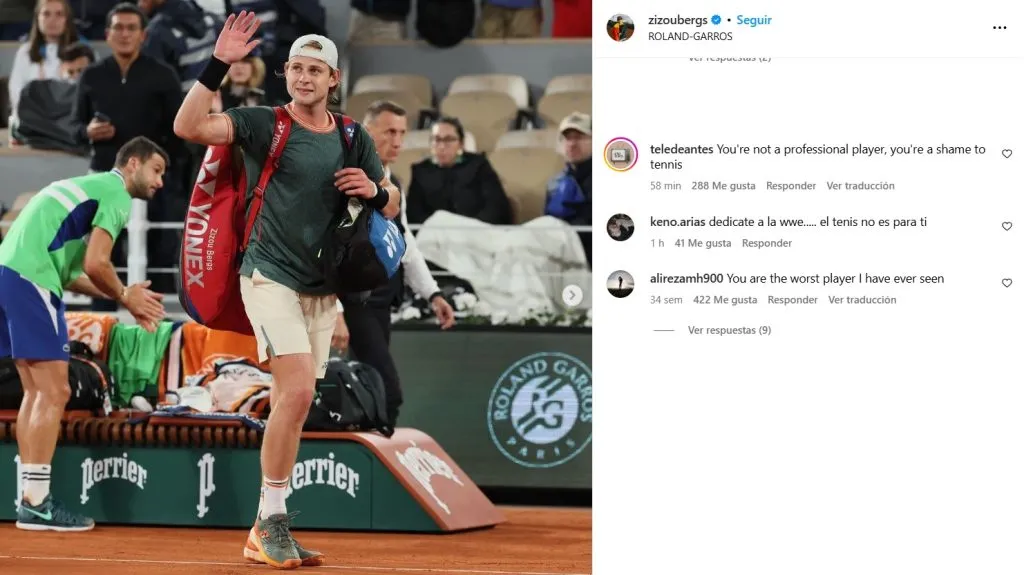Image resolution: width=1024 pixels, height=575 pixels.
Task: Open alirezamh900 profile avatar
Action: 620,284
